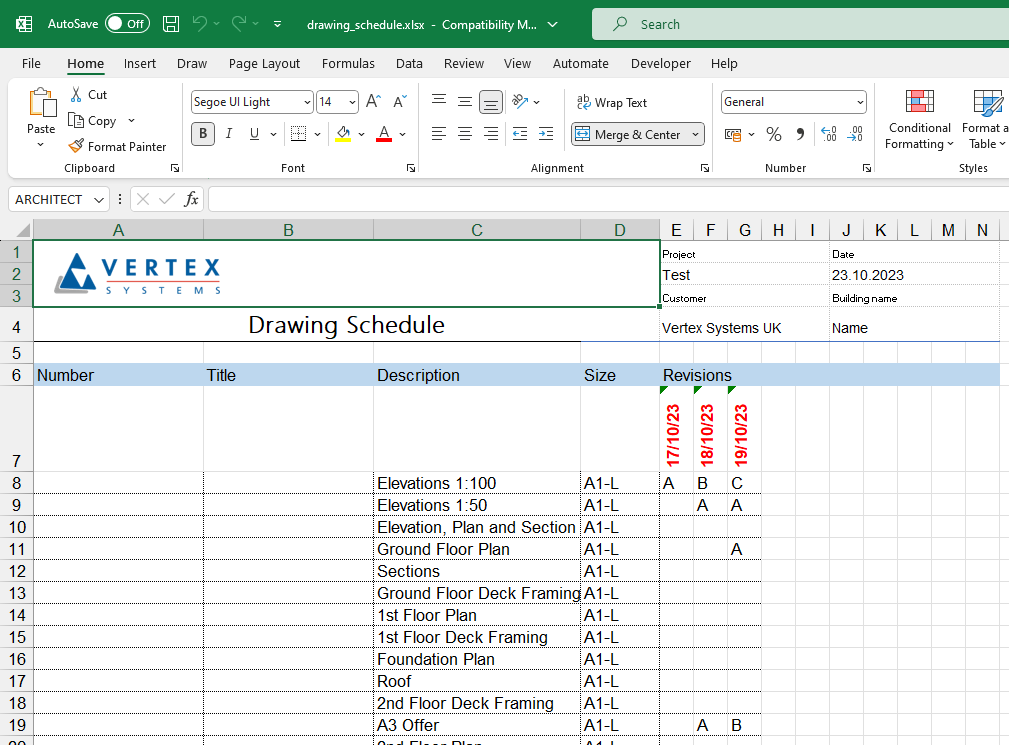This screenshot has width=1009, height=745.
Task: Expand the Name Box dropdown arrow
Action: point(98,200)
